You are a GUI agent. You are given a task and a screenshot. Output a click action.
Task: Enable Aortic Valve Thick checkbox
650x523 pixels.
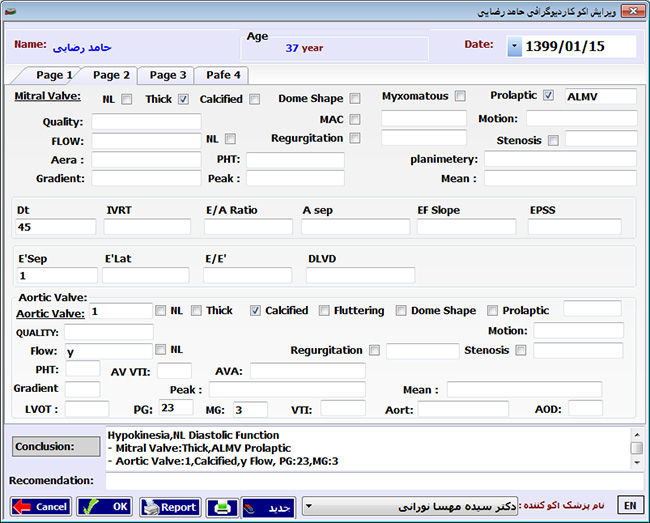(196, 310)
